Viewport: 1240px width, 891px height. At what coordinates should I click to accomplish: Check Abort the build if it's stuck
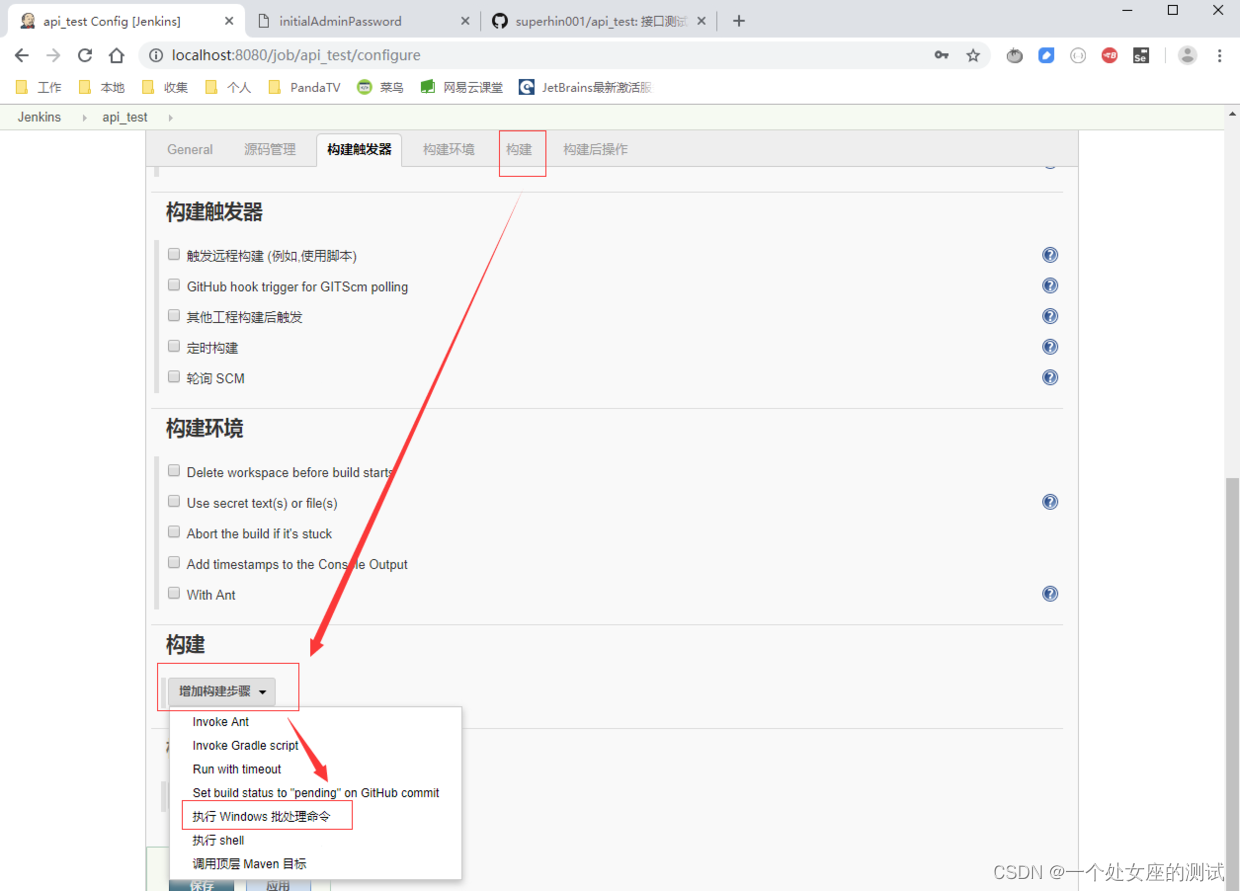[174, 532]
